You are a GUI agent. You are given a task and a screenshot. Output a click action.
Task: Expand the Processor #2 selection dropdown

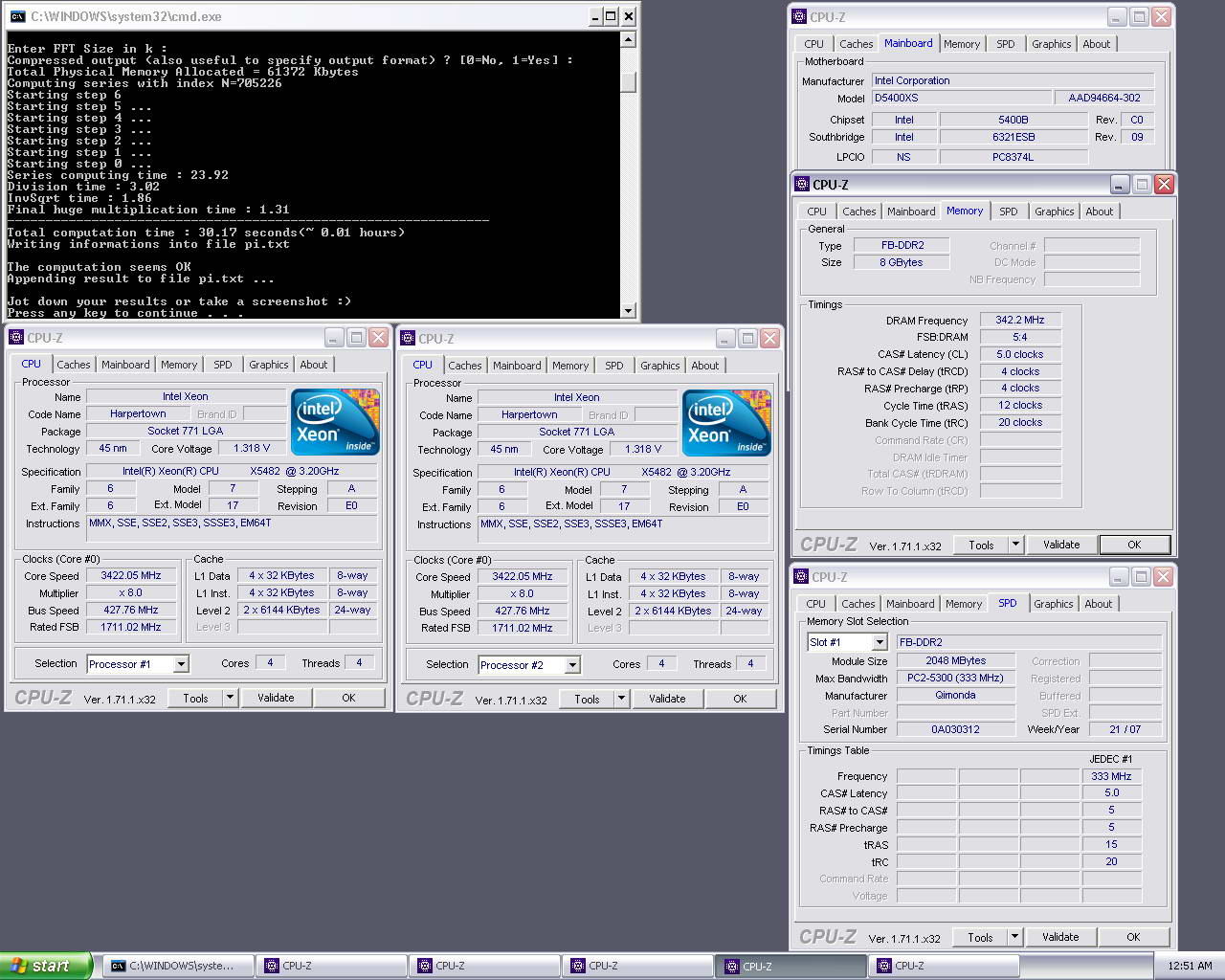click(x=572, y=665)
